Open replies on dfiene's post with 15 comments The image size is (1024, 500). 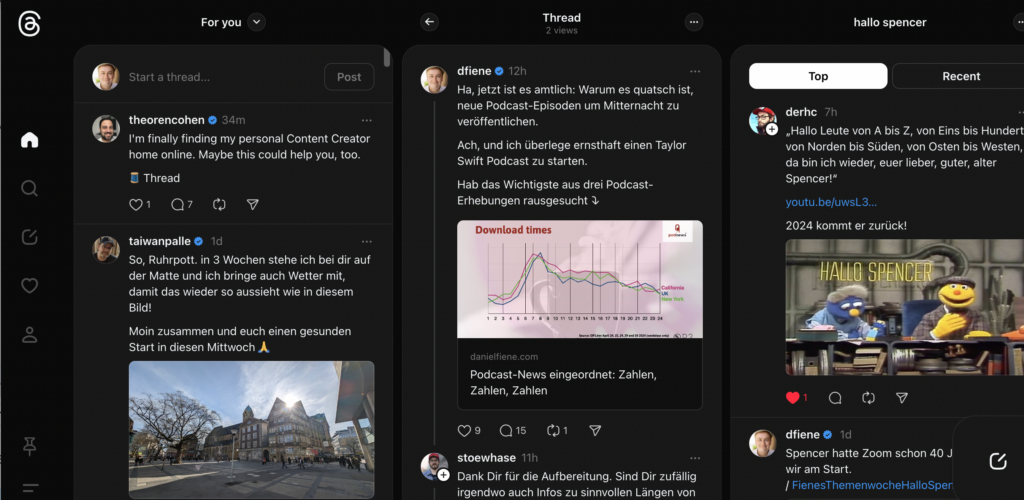tap(512, 430)
